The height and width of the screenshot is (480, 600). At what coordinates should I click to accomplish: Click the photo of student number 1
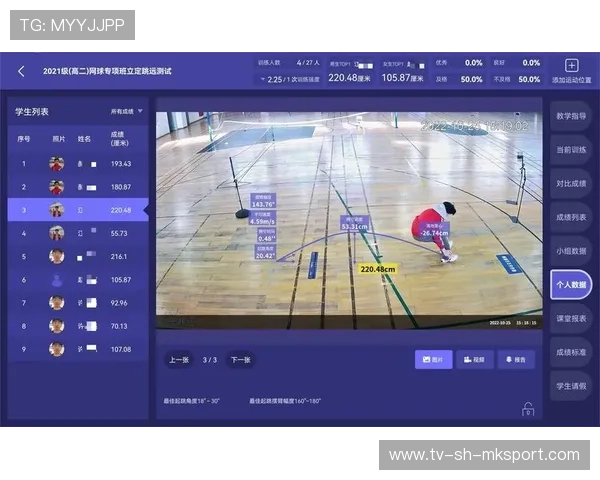click(57, 163)
